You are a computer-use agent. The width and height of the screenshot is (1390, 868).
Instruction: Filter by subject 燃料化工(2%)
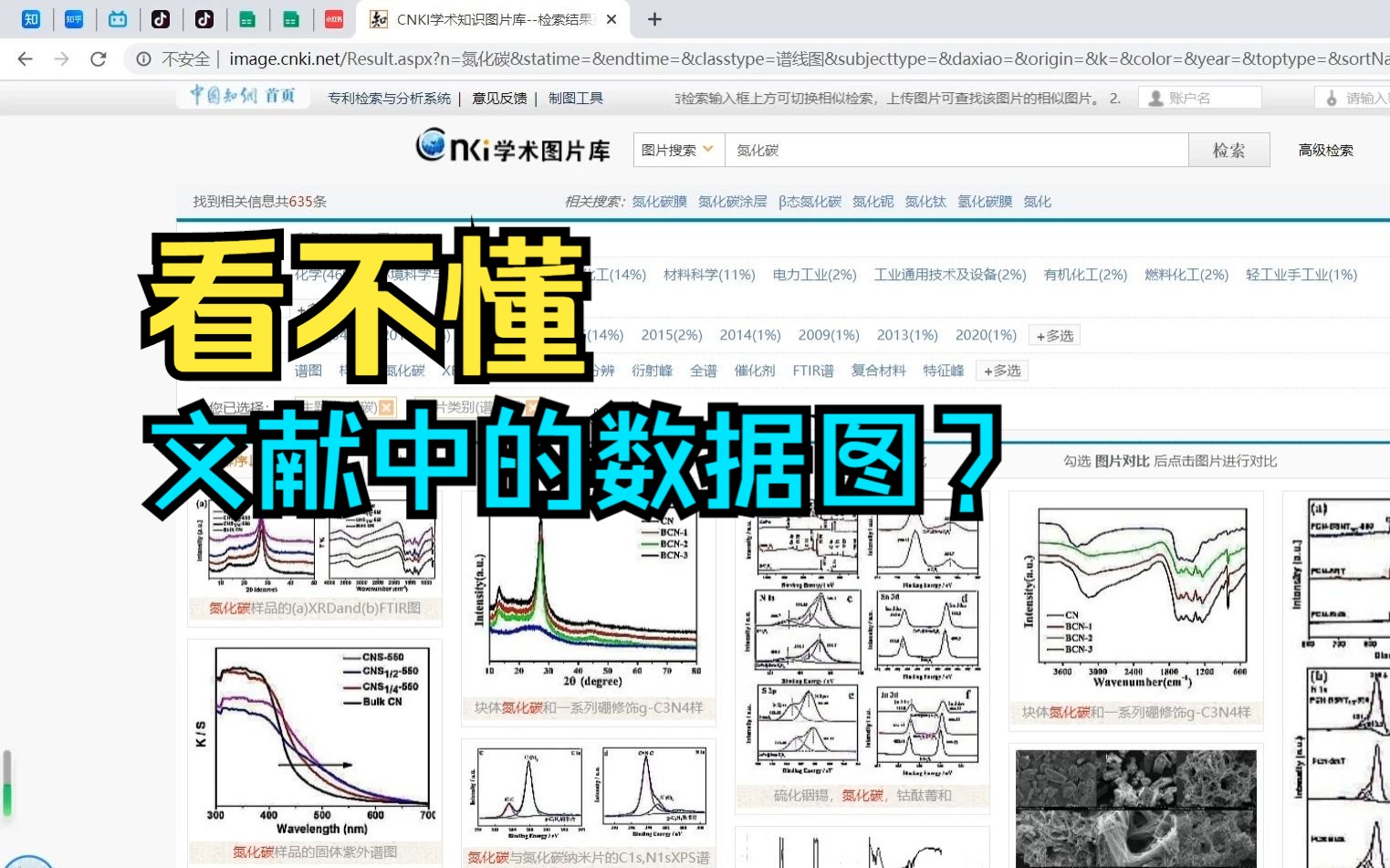point(1186,275)
